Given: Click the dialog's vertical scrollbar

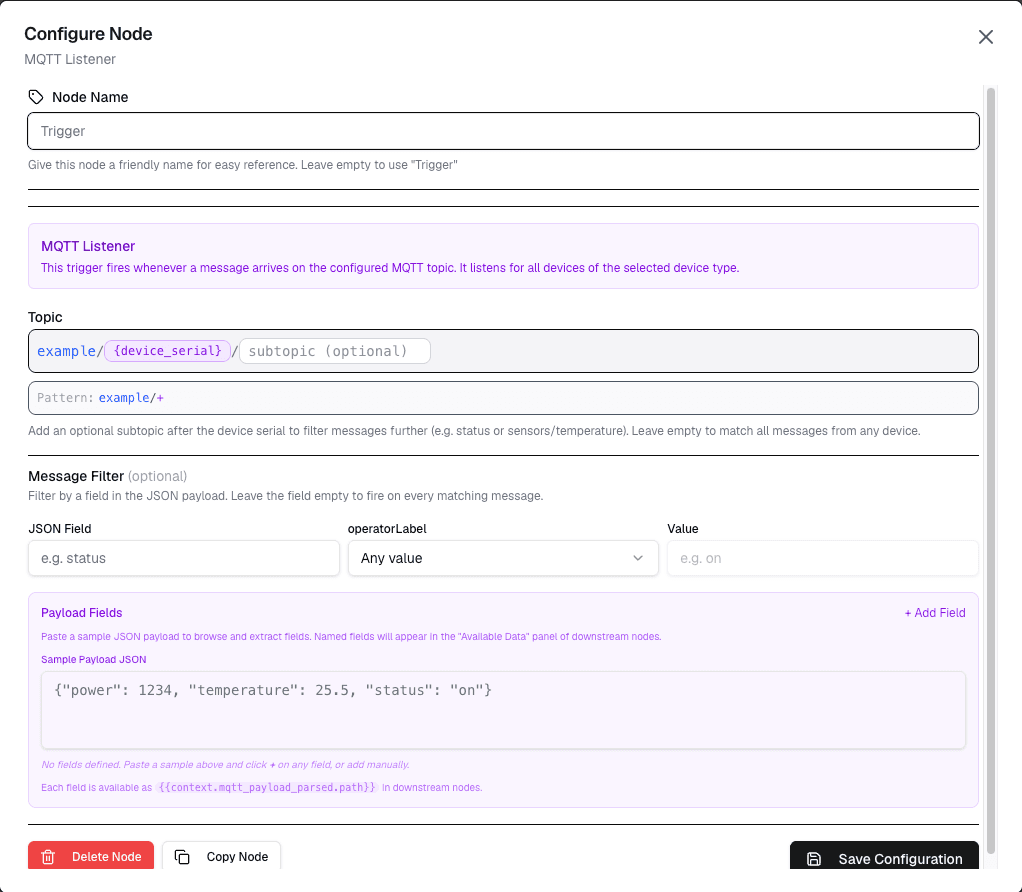Looking at the screenshot, I should (x=991, y=470).
